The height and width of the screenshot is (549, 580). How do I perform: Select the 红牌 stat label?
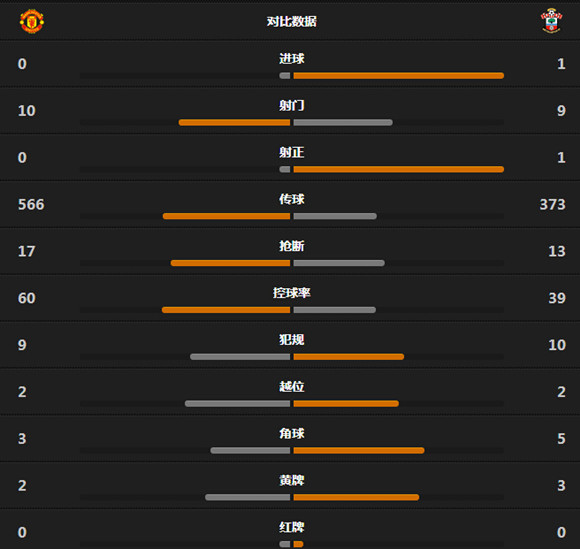pyautogui.click(x=291, y=527)
